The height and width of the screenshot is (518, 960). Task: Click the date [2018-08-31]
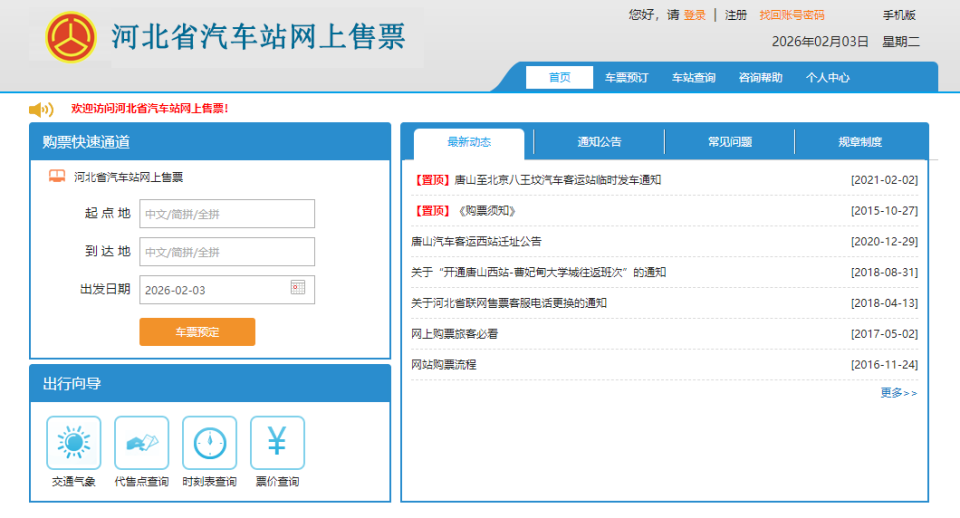pyautogui.click(x=884, y=272)
